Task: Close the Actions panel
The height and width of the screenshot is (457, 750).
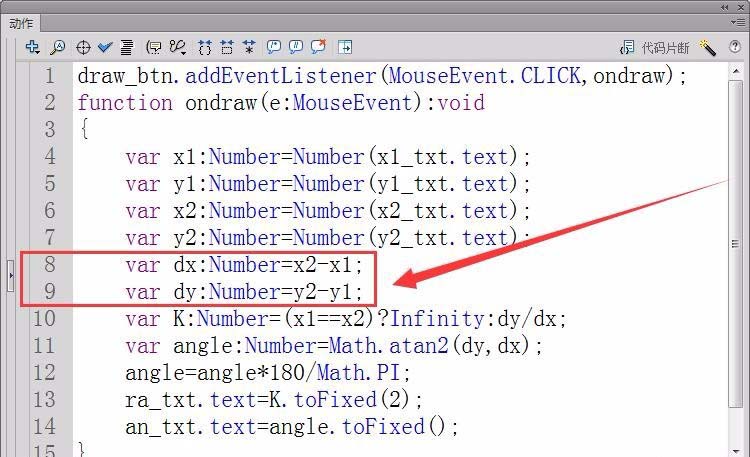Action: (740, 7)
